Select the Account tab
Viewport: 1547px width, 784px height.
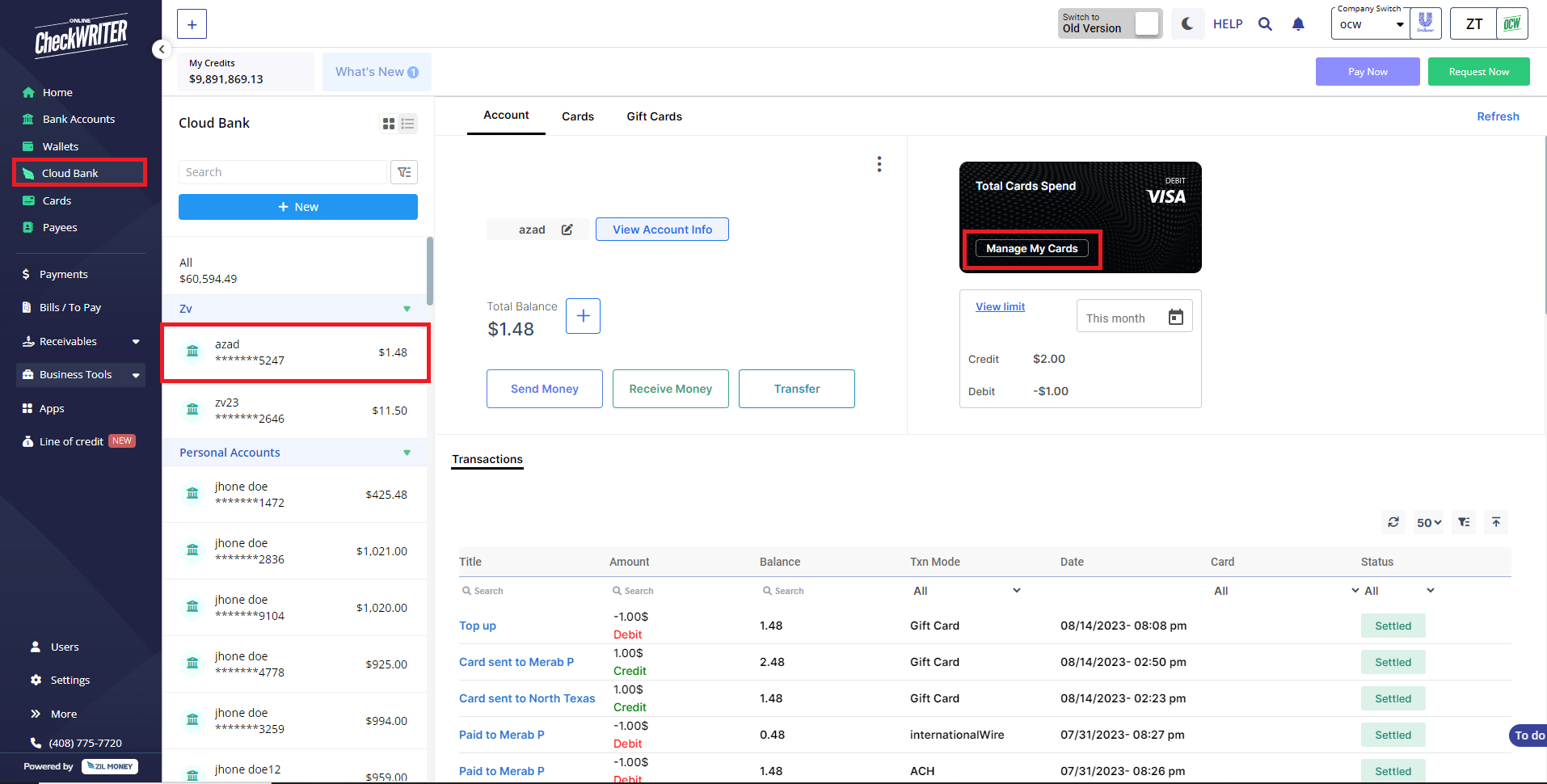506,116
